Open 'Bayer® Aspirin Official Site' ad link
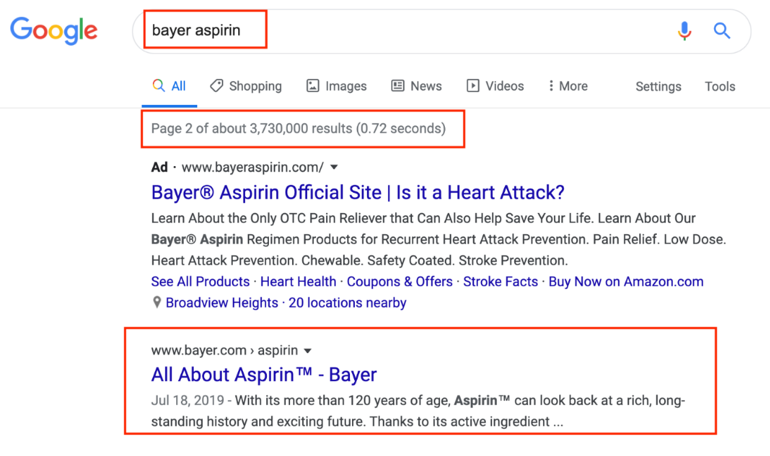 coord(358,192)
